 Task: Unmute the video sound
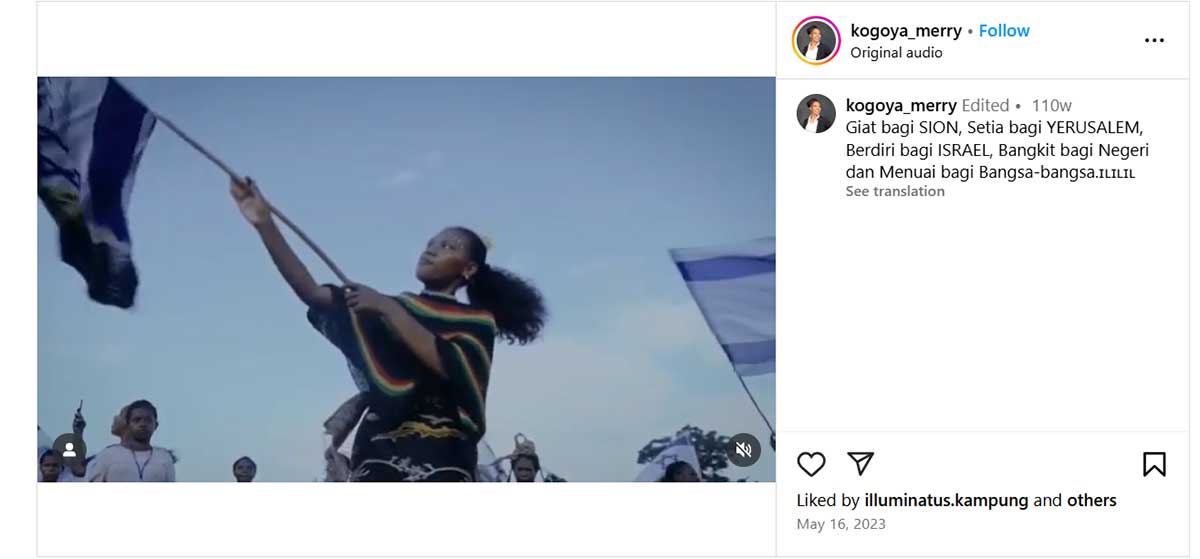click(743, 450)
